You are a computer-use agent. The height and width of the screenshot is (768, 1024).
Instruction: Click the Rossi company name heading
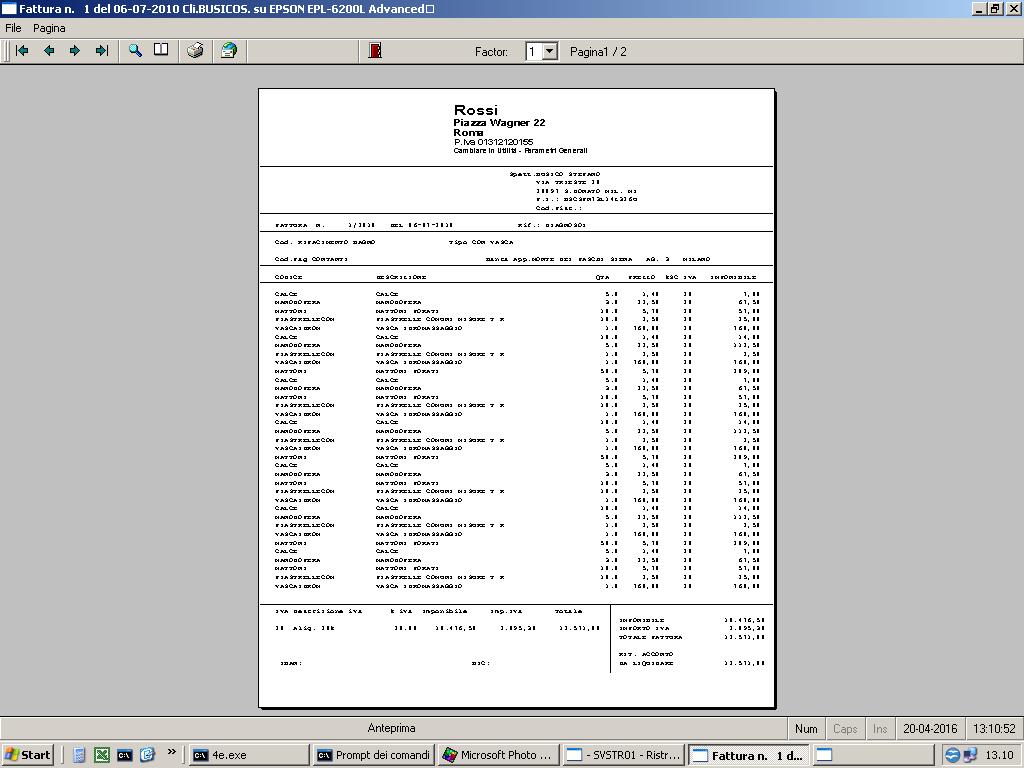pos(475,110)
